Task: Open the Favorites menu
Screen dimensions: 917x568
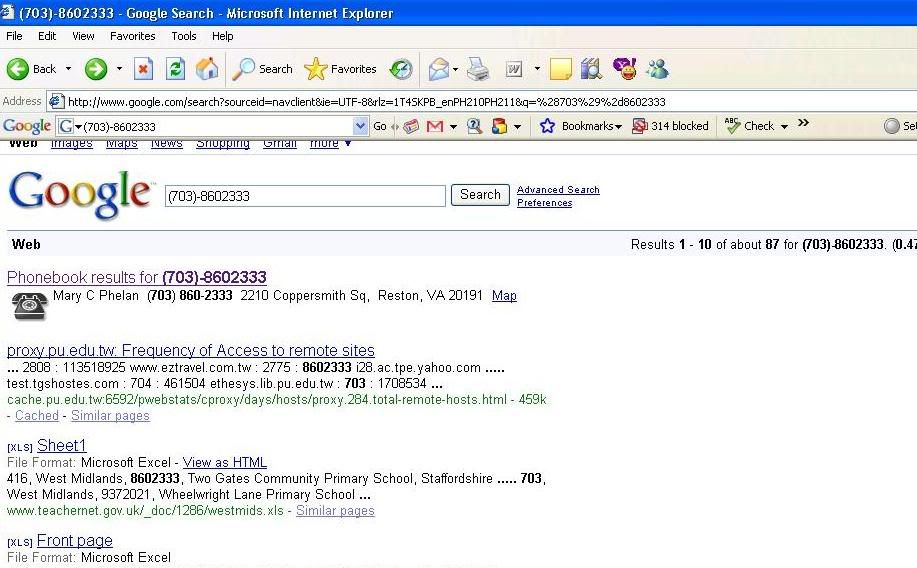Action: click(x=132, y=36)
